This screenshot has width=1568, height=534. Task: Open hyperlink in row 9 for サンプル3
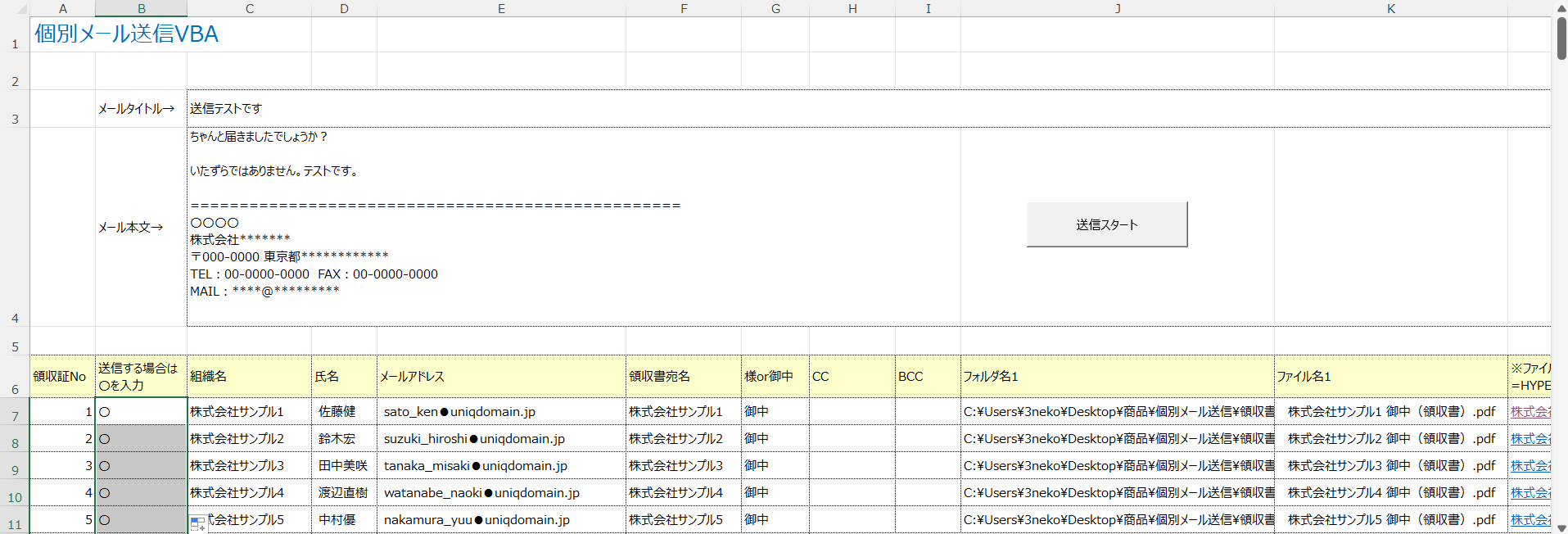click(x=1530, y=466)
